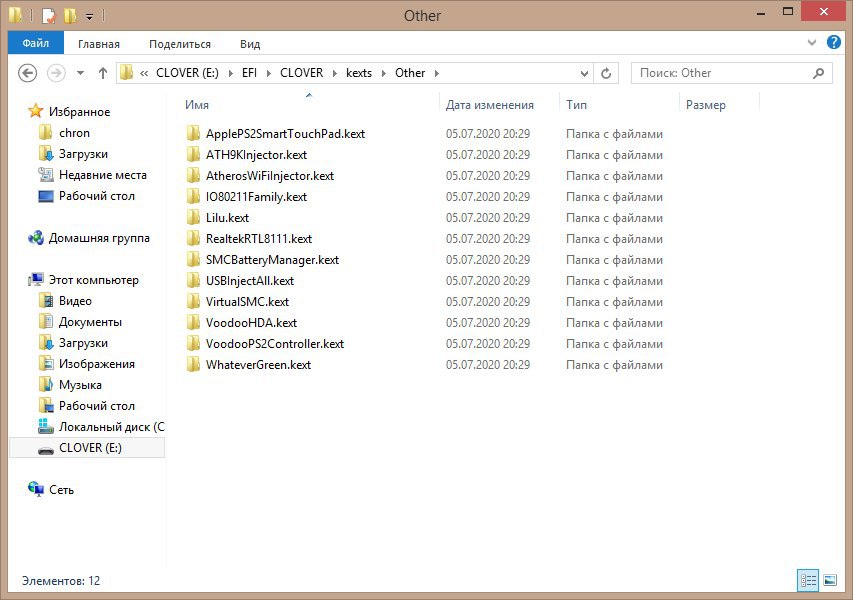Go up one folder level arrow

pyautogui.click(x=103, y=73)
